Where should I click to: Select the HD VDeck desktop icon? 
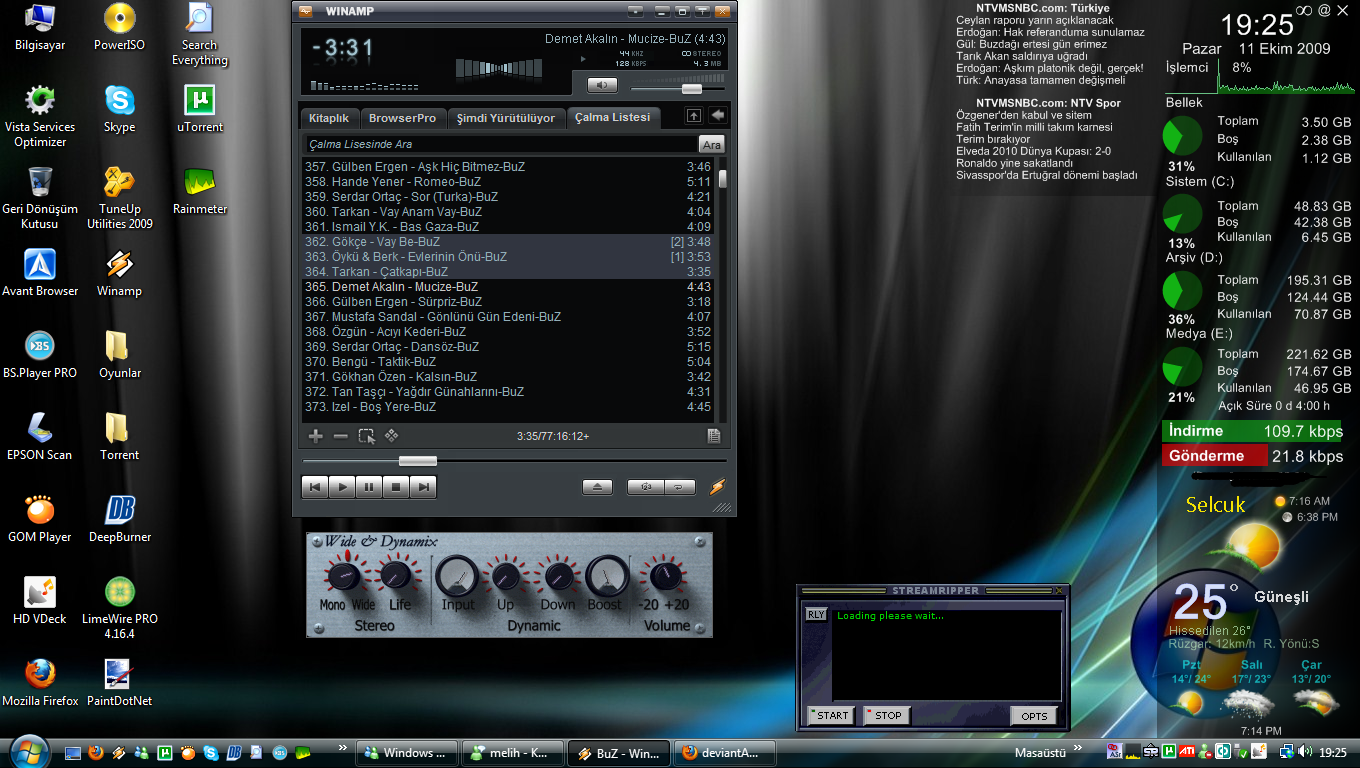(40, 601)
